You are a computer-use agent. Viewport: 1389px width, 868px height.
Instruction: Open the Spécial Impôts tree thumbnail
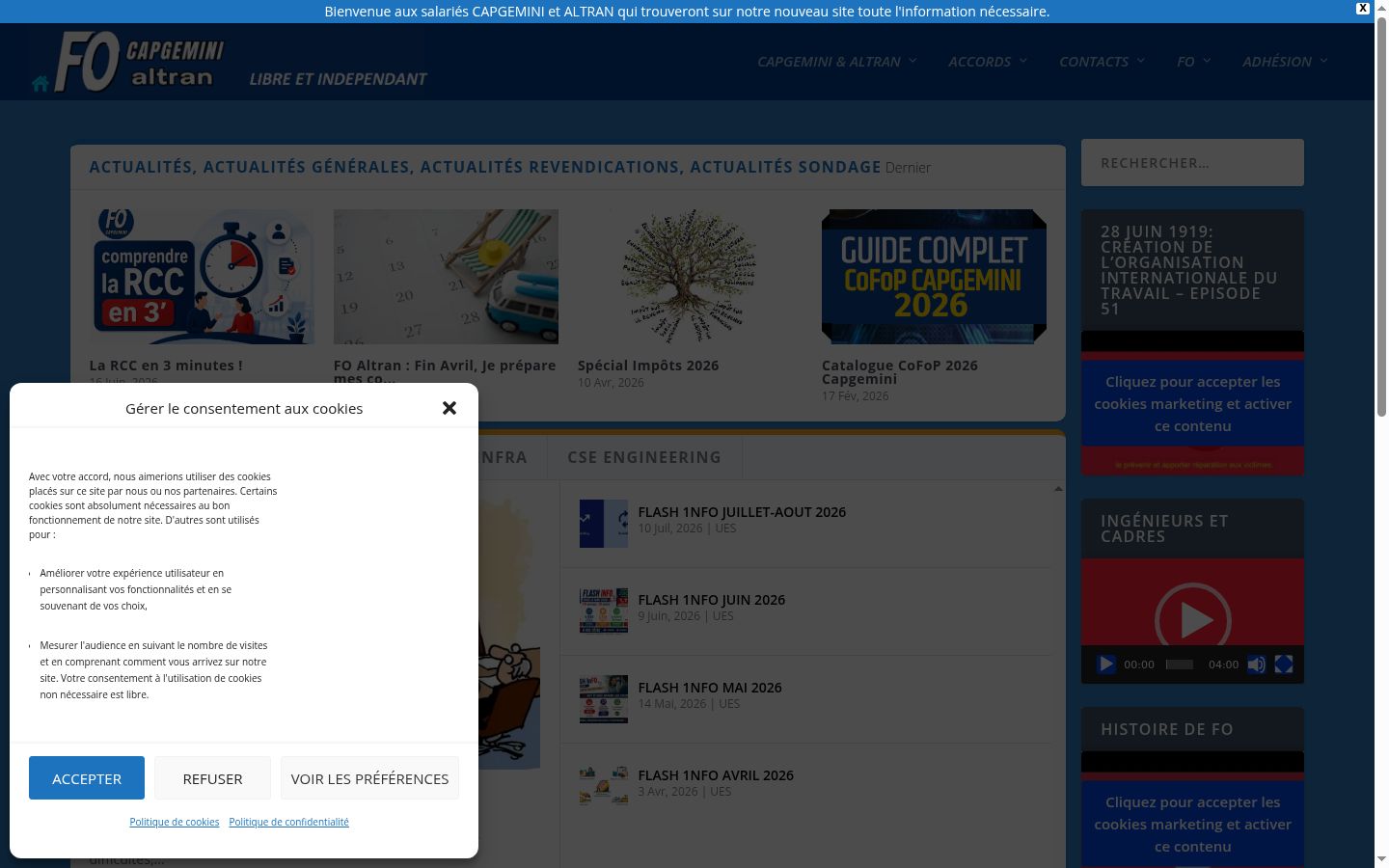[690, 277]
